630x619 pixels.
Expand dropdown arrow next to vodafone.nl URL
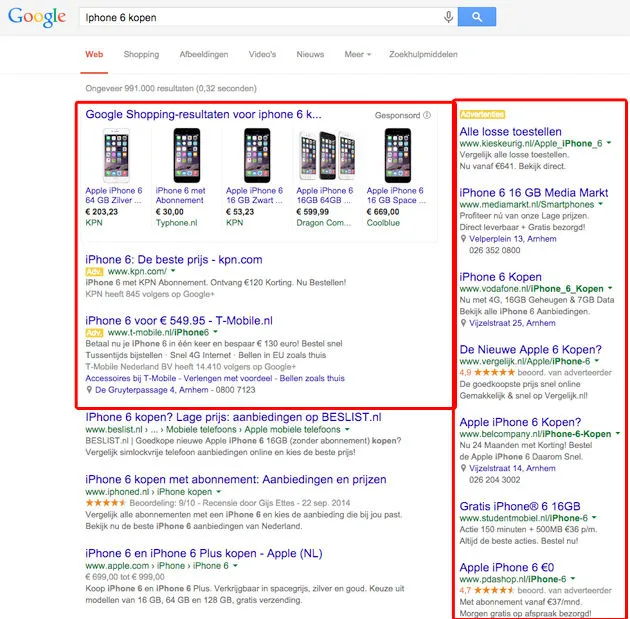610,288
